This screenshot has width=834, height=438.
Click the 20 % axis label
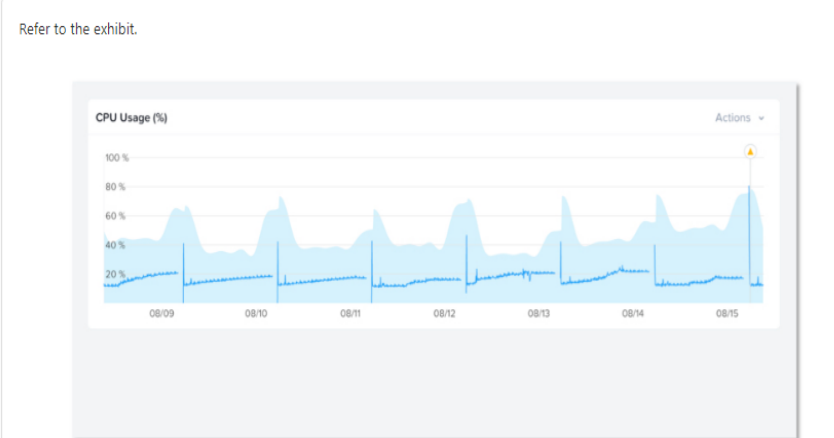(x=115, y=274)
